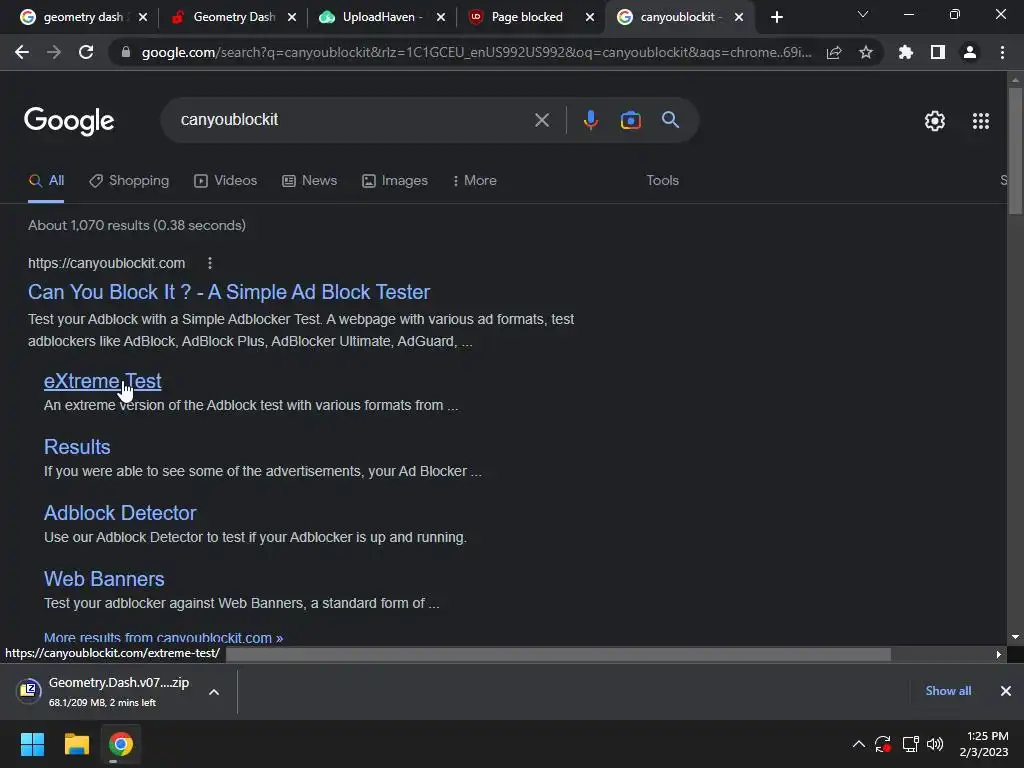Open the Adblock Detector link
The height and width of the screenshot is (768, 1024).
pyautogui.click(x=120, y=513)
